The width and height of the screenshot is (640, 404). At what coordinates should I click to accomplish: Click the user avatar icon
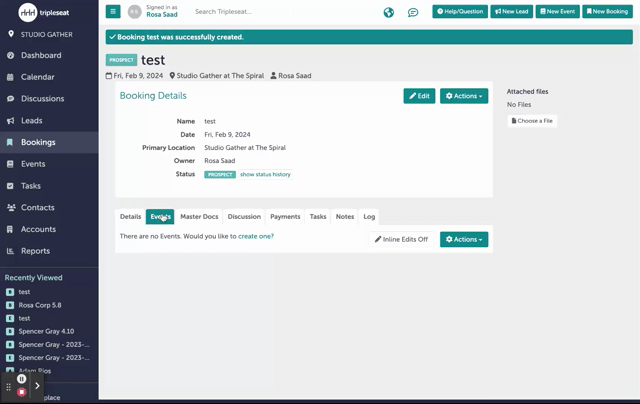tap(135, 12)
